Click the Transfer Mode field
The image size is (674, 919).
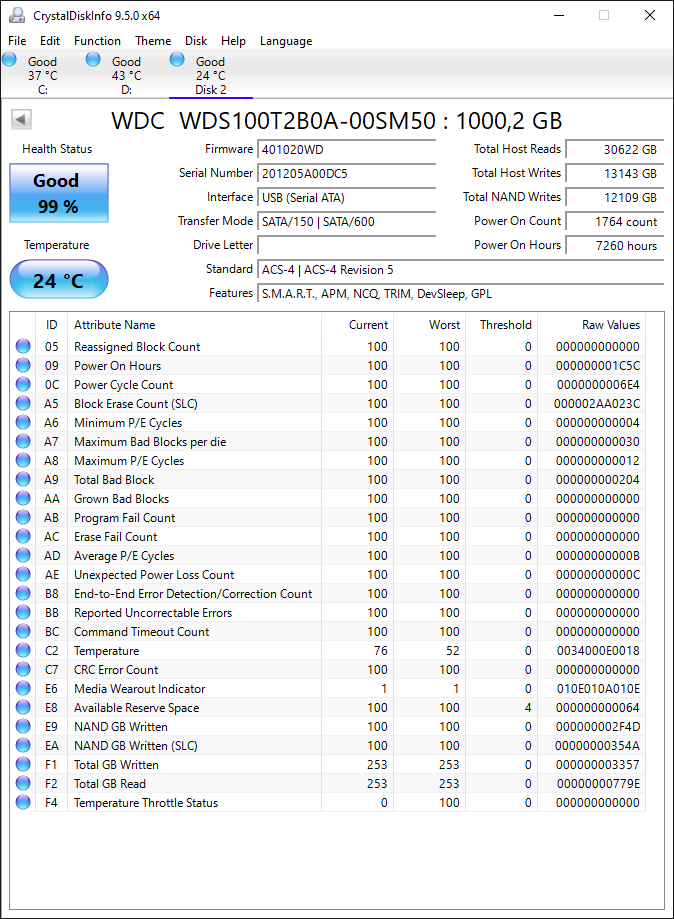(x=346, y=222)
